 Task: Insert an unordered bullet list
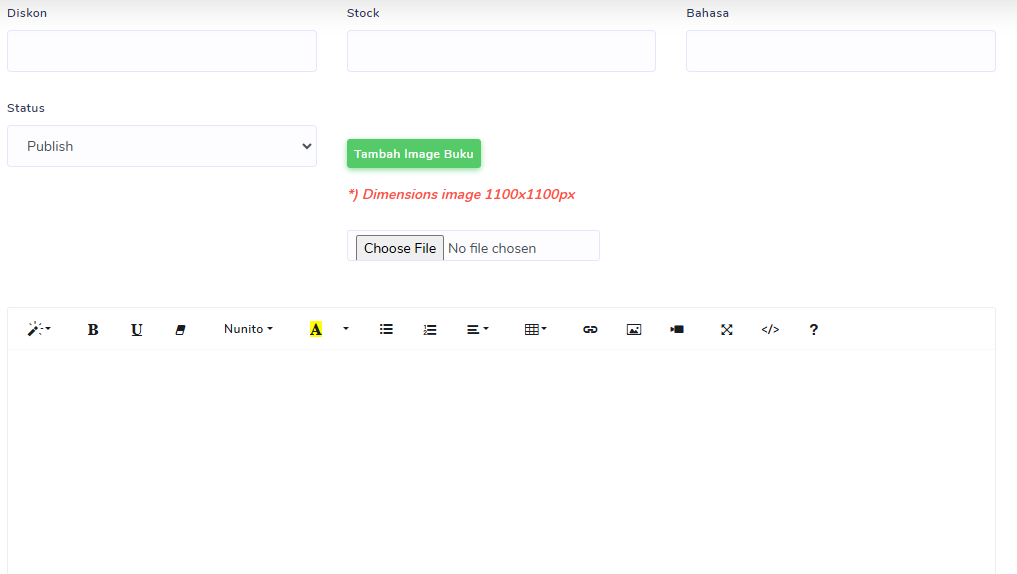tap(386, 329)
